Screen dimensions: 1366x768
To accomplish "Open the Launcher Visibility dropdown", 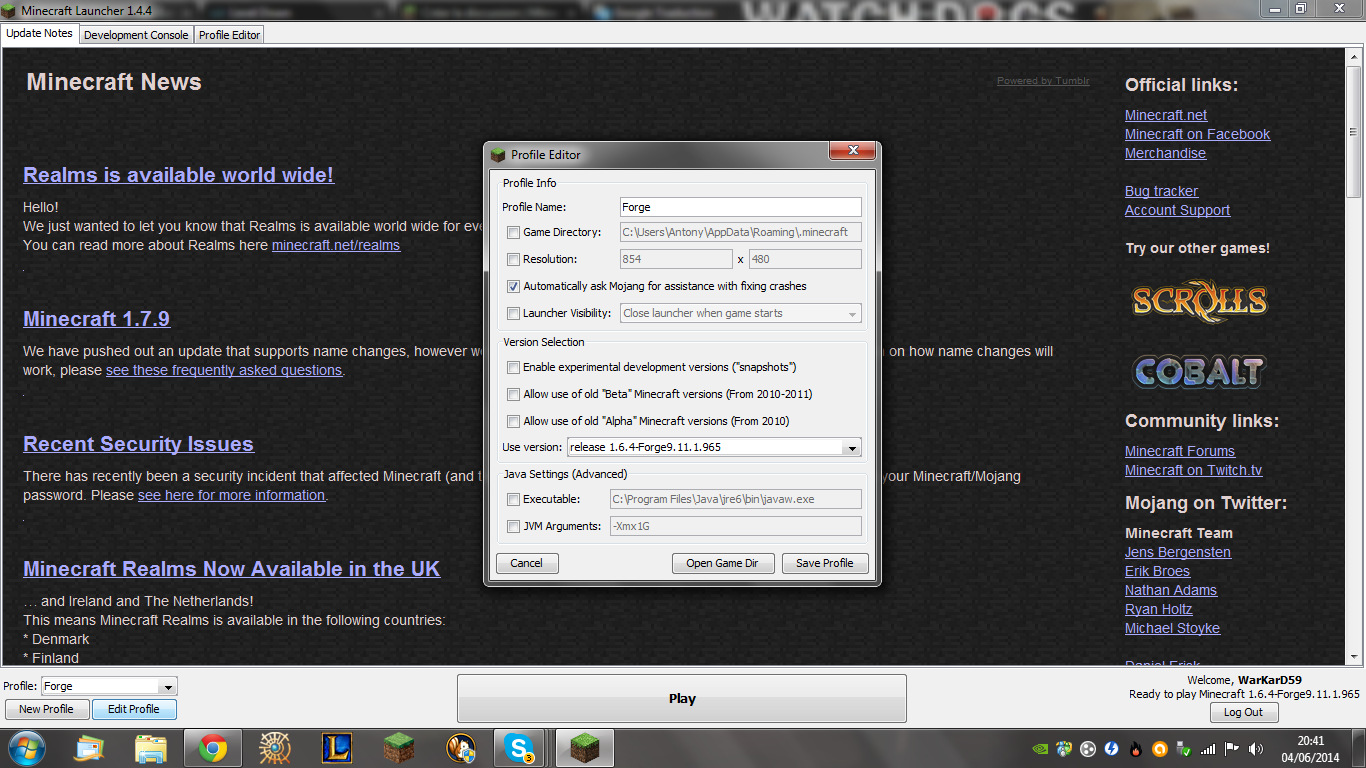I will pos(740,313).
